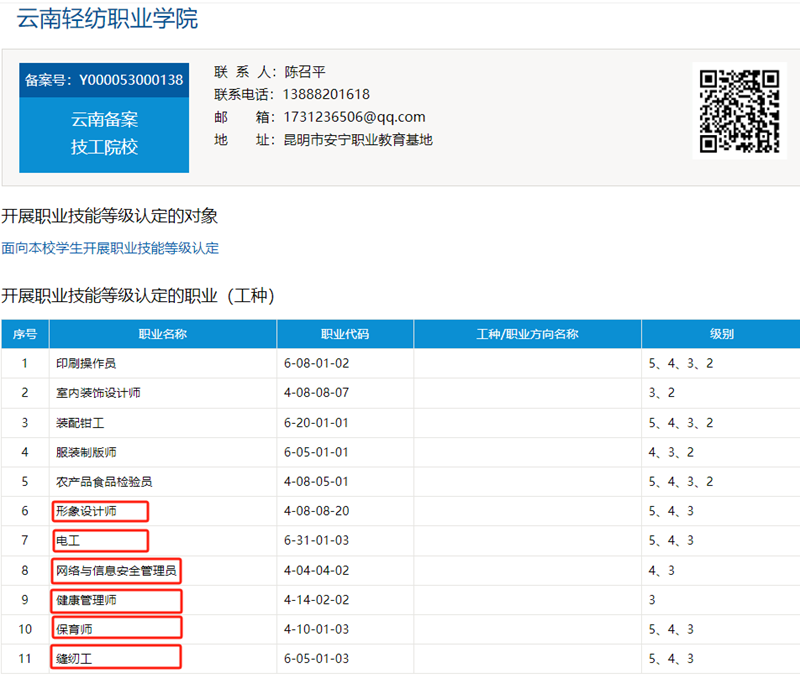Select the 序号 column header

point(24,334)
